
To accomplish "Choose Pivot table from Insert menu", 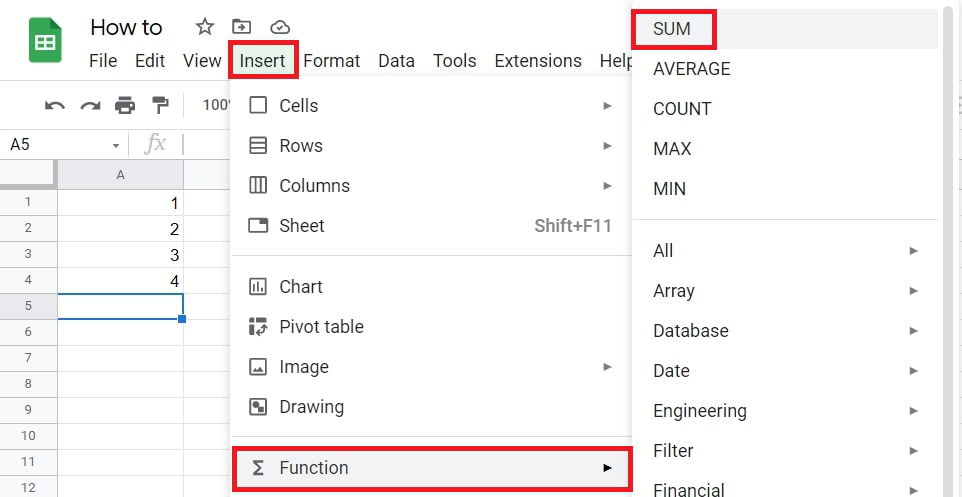I will pos(321,327).
